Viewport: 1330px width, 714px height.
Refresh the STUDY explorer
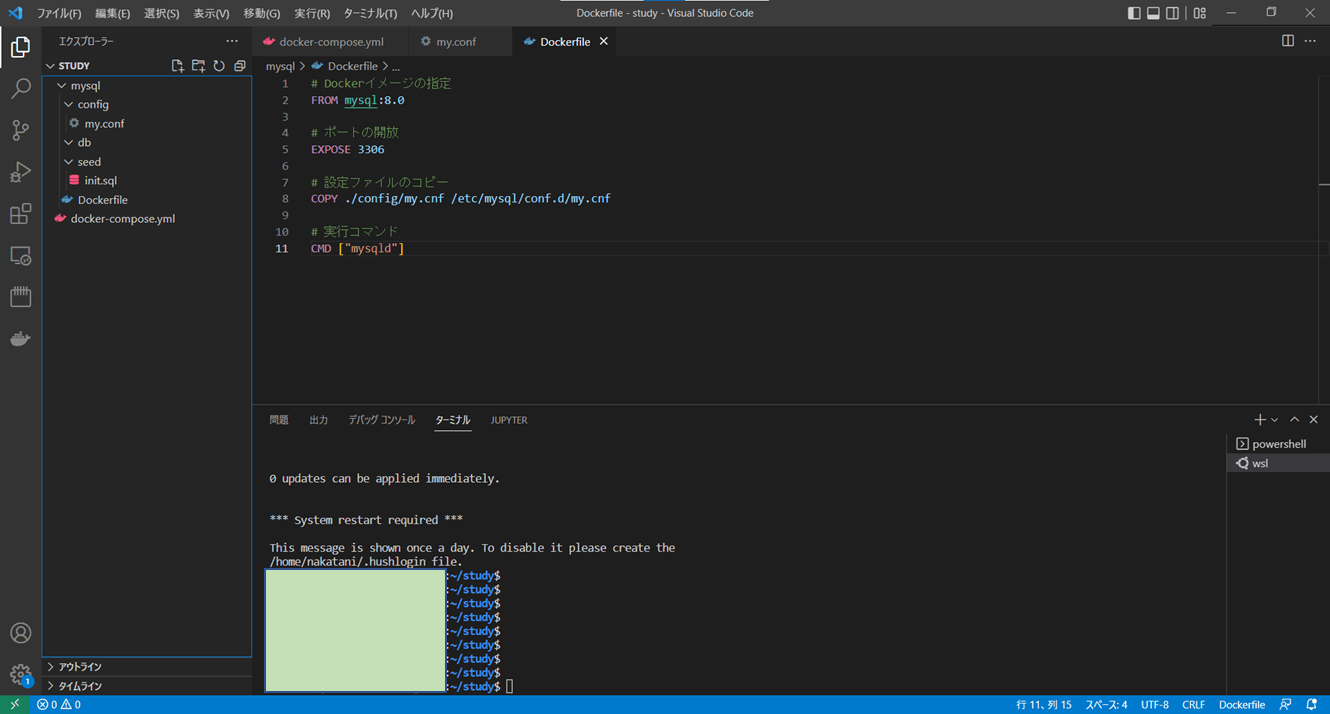coord(219,65)
